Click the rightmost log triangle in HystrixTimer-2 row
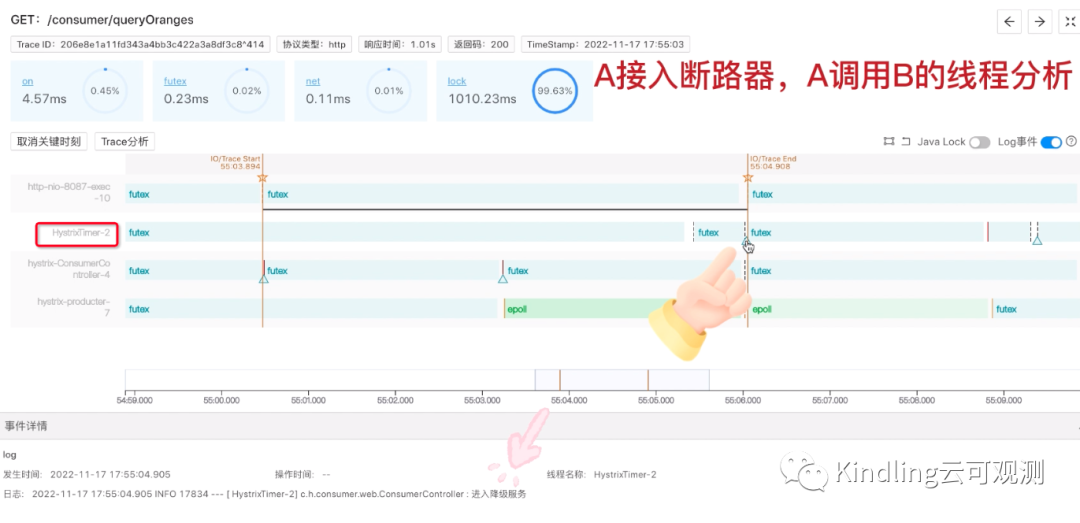 tap(1037, 240)
